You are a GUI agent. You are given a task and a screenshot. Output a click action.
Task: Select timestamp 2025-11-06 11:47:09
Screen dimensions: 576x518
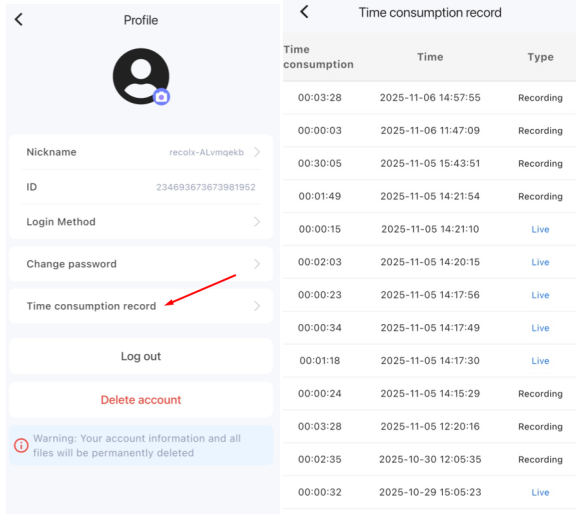(x=430, y=130)
